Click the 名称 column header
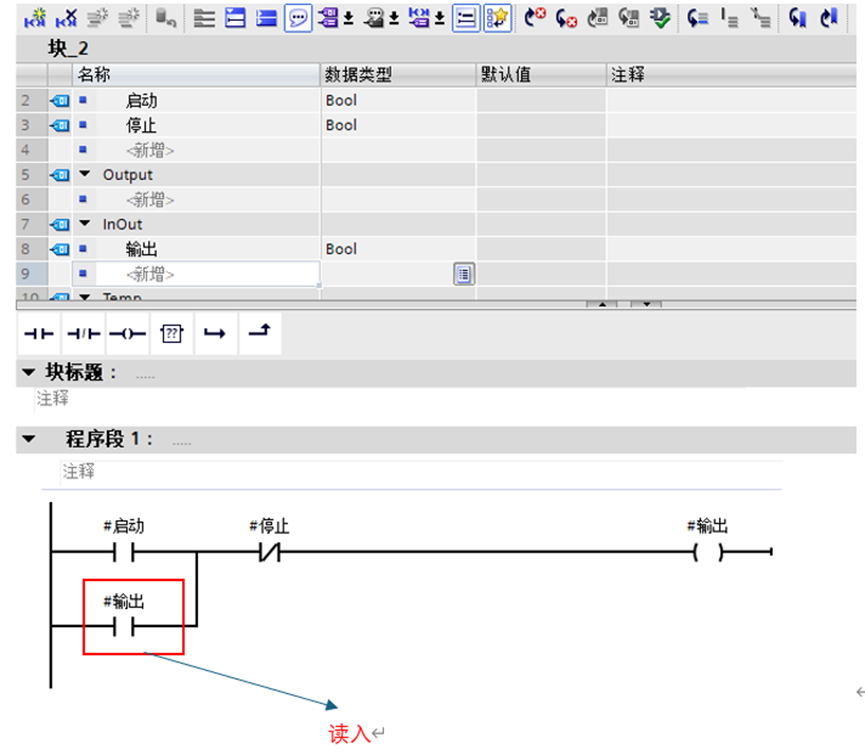Viewport: 865px width, 755px height. coord(196,74)
